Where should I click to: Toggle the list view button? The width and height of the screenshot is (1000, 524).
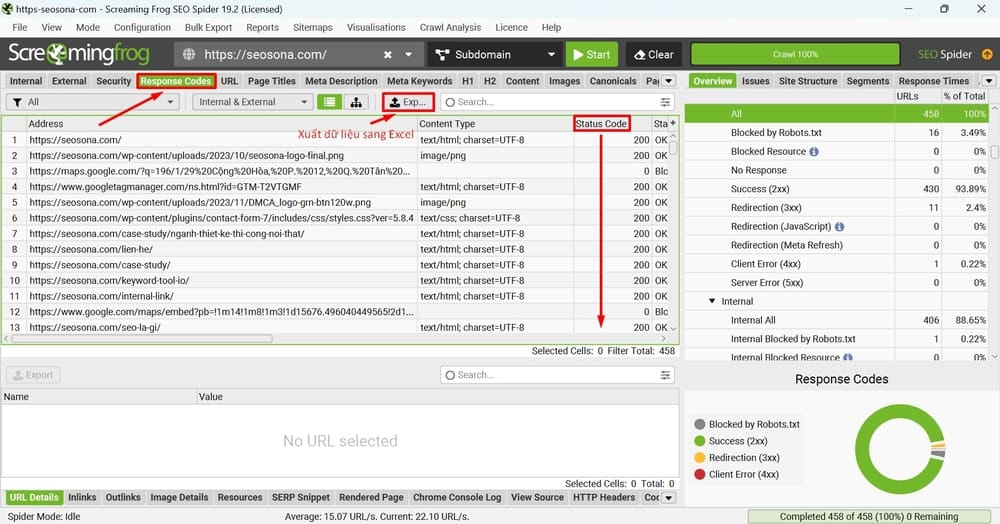pos(328,102)
